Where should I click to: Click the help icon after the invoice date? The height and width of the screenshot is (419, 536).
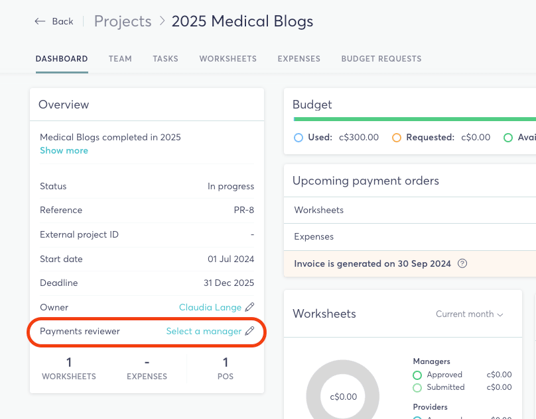[x=462, y=263]
